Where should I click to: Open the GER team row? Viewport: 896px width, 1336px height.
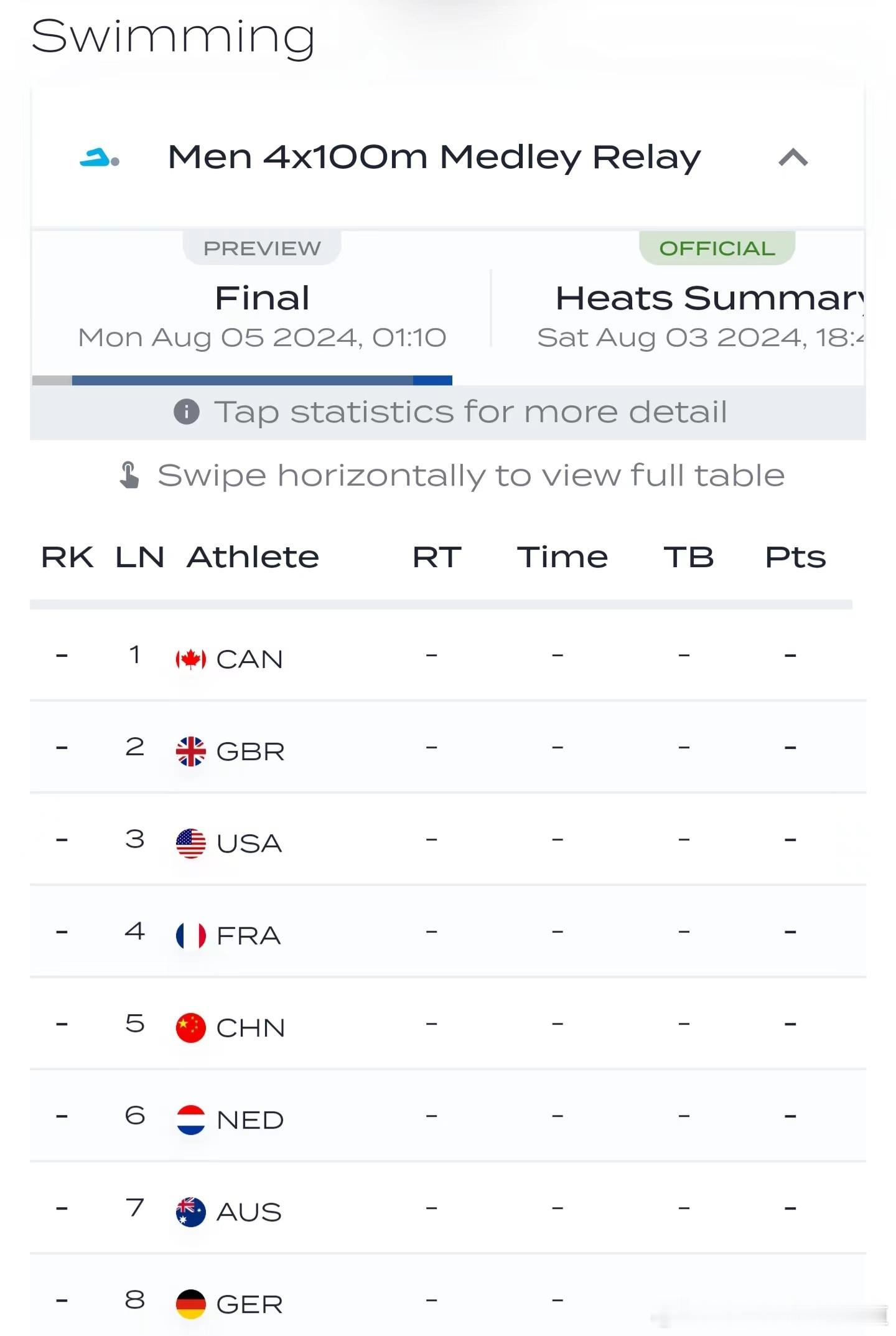(448, 1300)
